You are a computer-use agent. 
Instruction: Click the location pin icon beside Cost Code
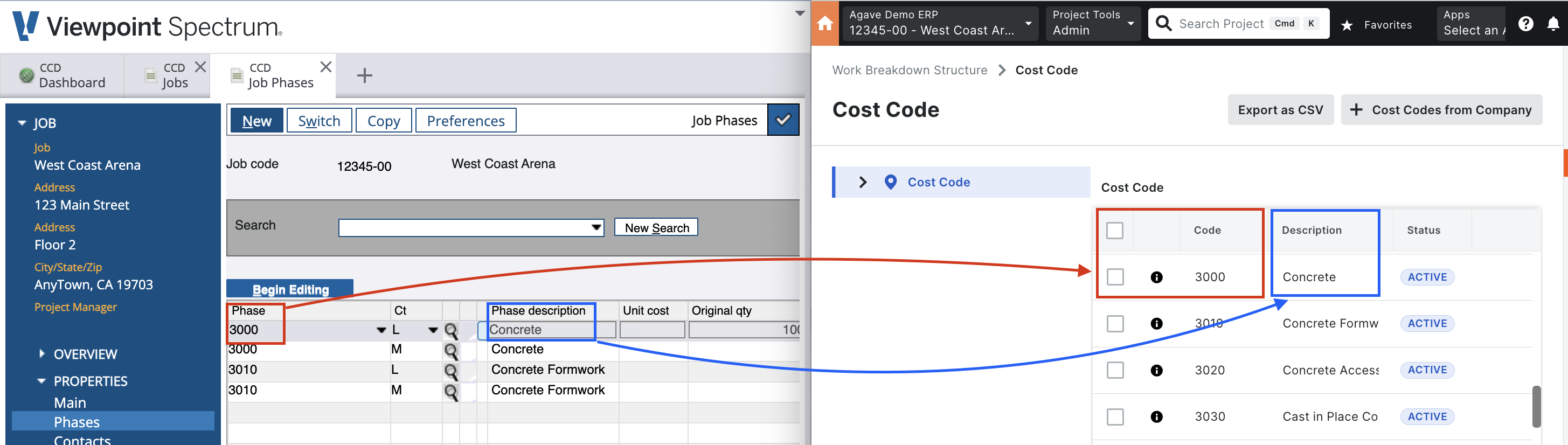point(890,182)
